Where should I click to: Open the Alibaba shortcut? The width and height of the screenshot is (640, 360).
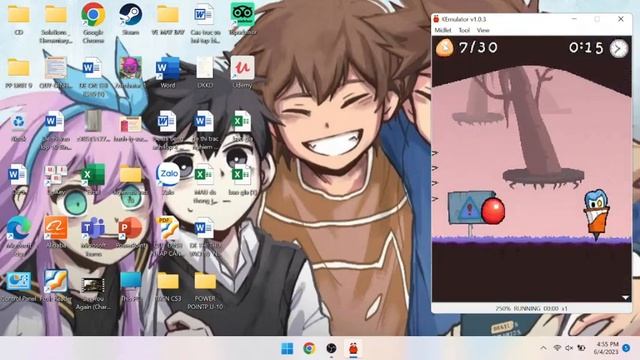tap(56, 232)
